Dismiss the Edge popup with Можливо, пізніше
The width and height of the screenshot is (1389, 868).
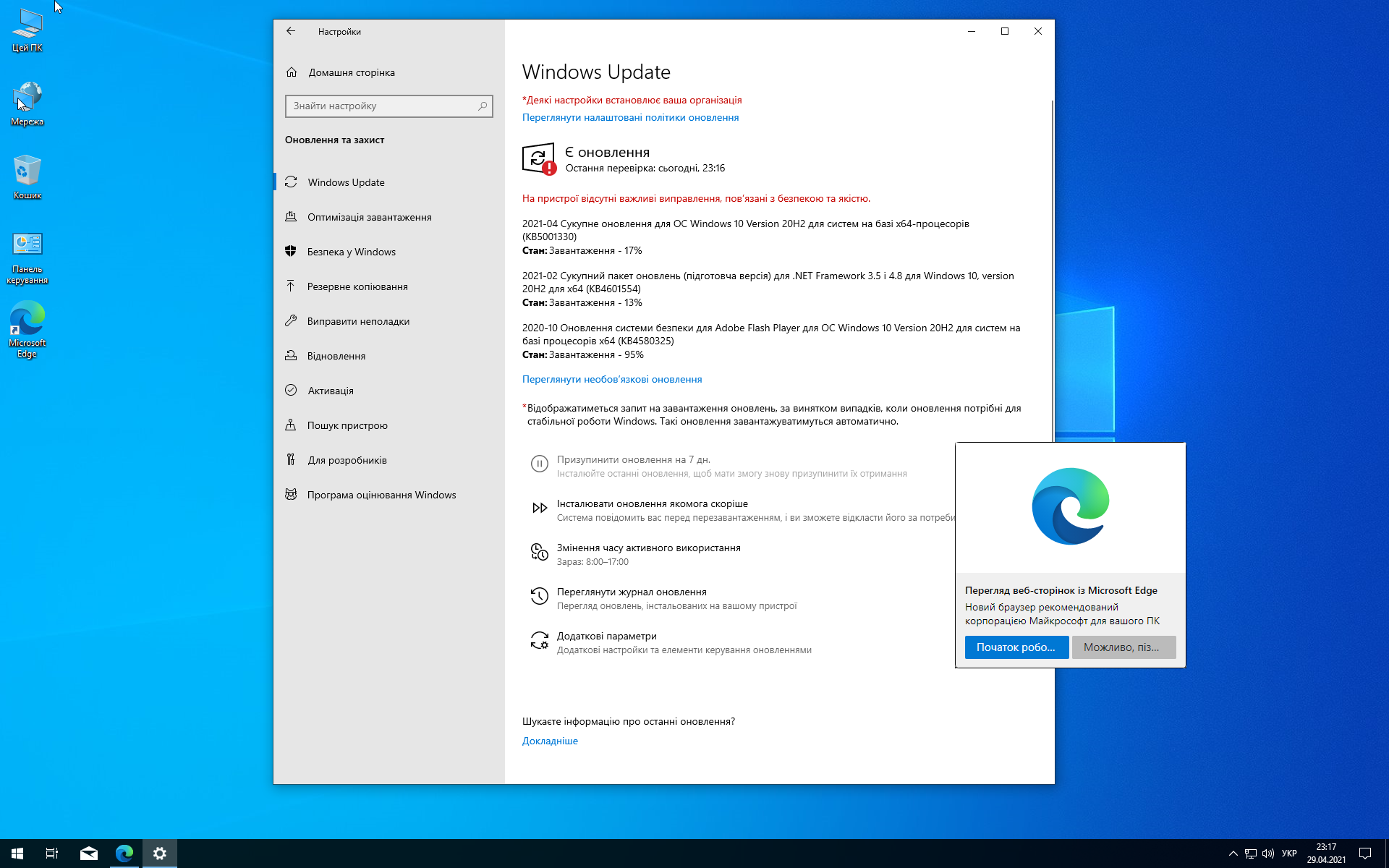coord(1123,647)
